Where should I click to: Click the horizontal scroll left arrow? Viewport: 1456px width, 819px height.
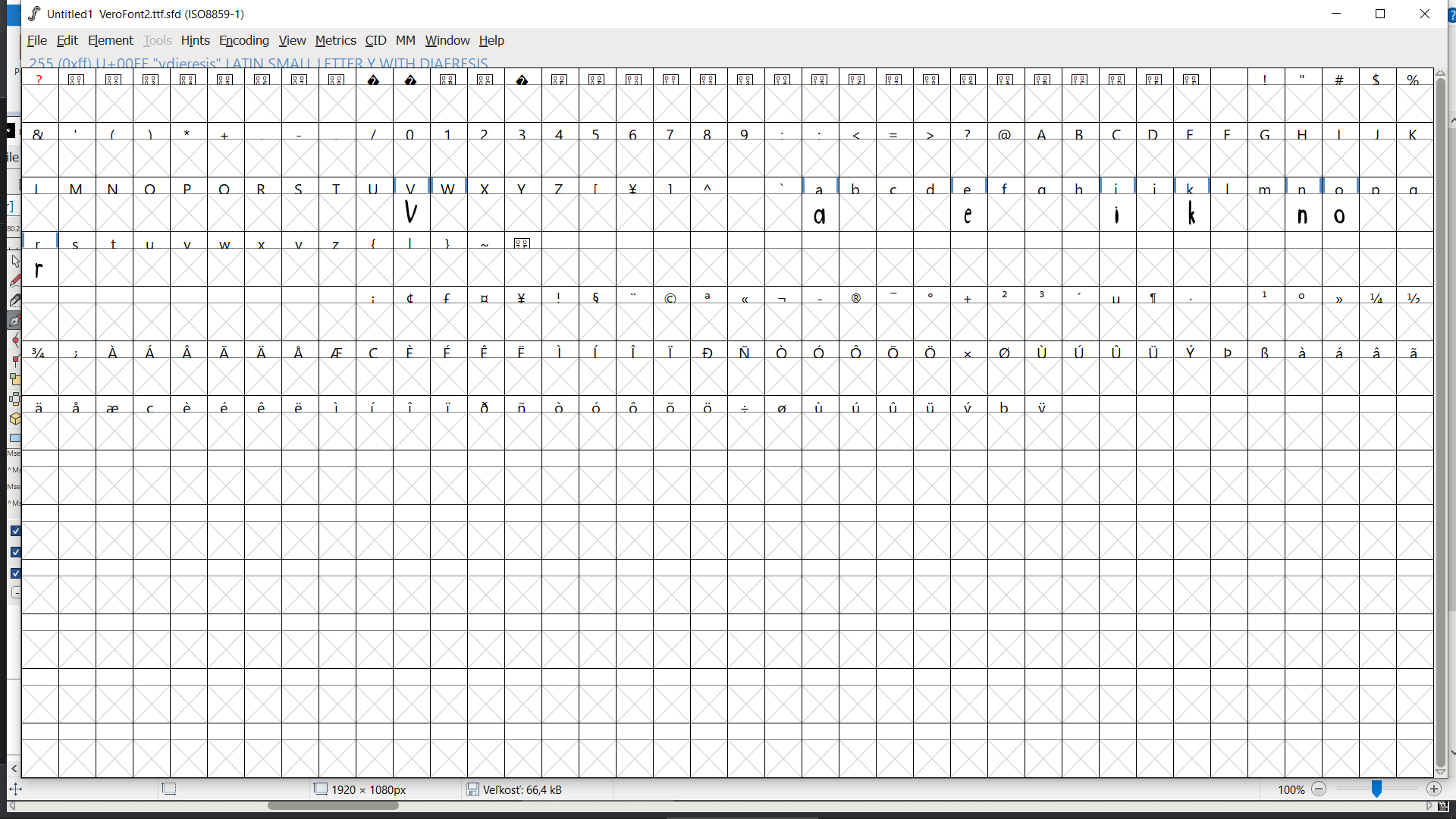(11, 806)
